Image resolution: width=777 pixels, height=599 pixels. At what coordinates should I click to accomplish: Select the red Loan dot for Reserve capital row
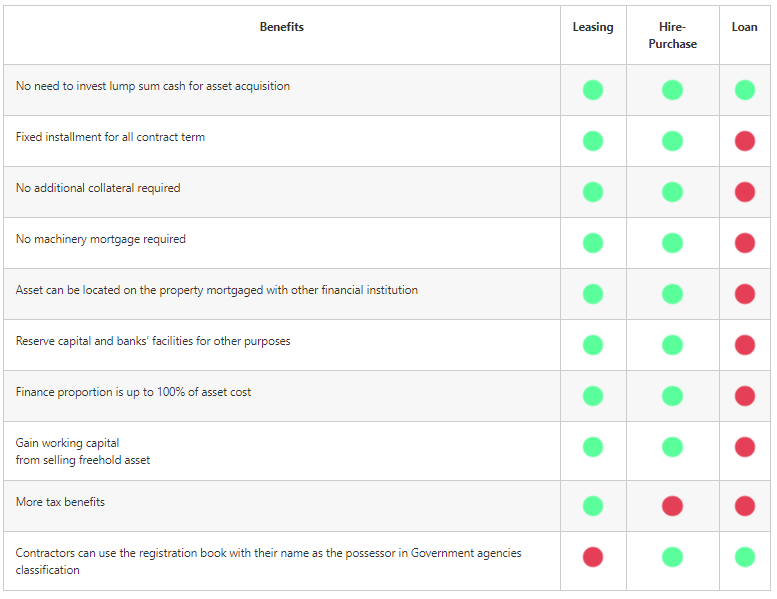tap(744, 345)
